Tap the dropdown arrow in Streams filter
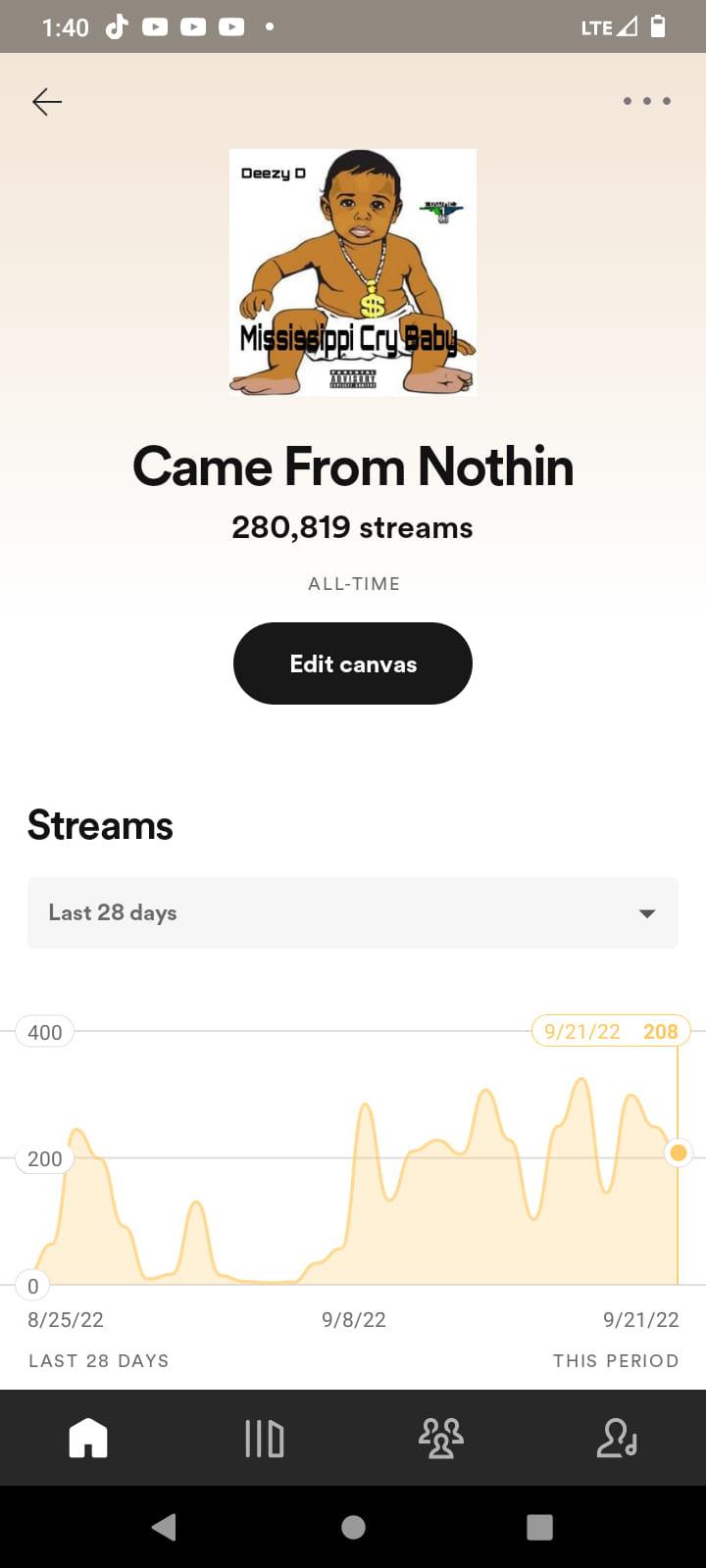This screenshot has height=1568, width=706. coord(647,913)
